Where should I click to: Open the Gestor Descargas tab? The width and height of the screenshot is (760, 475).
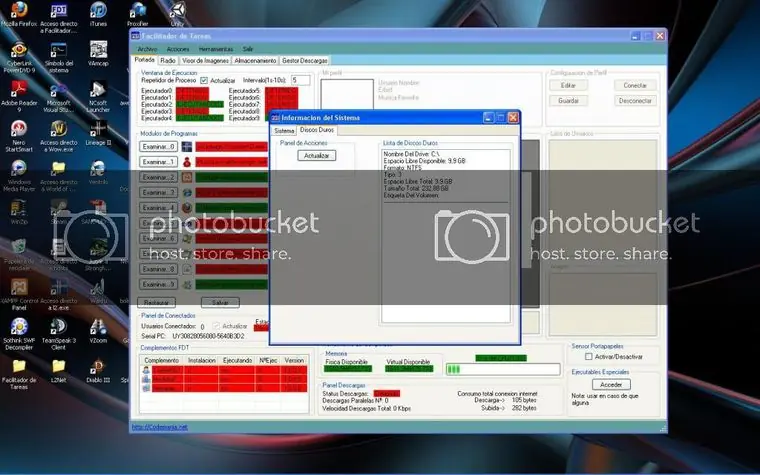coord(305,61)
